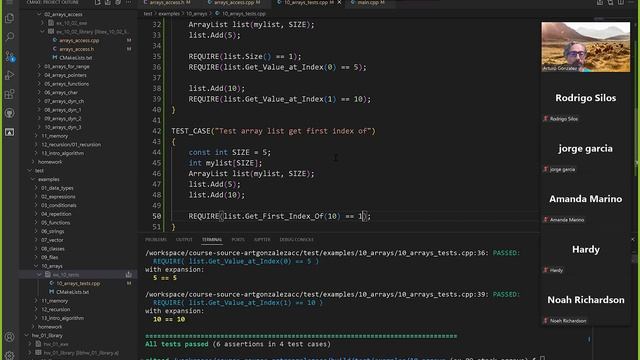The width and height of the screenshot is (640, 360).
Task: Place cursor in Get_First_Index_Of line
Action: coord(280,216)
